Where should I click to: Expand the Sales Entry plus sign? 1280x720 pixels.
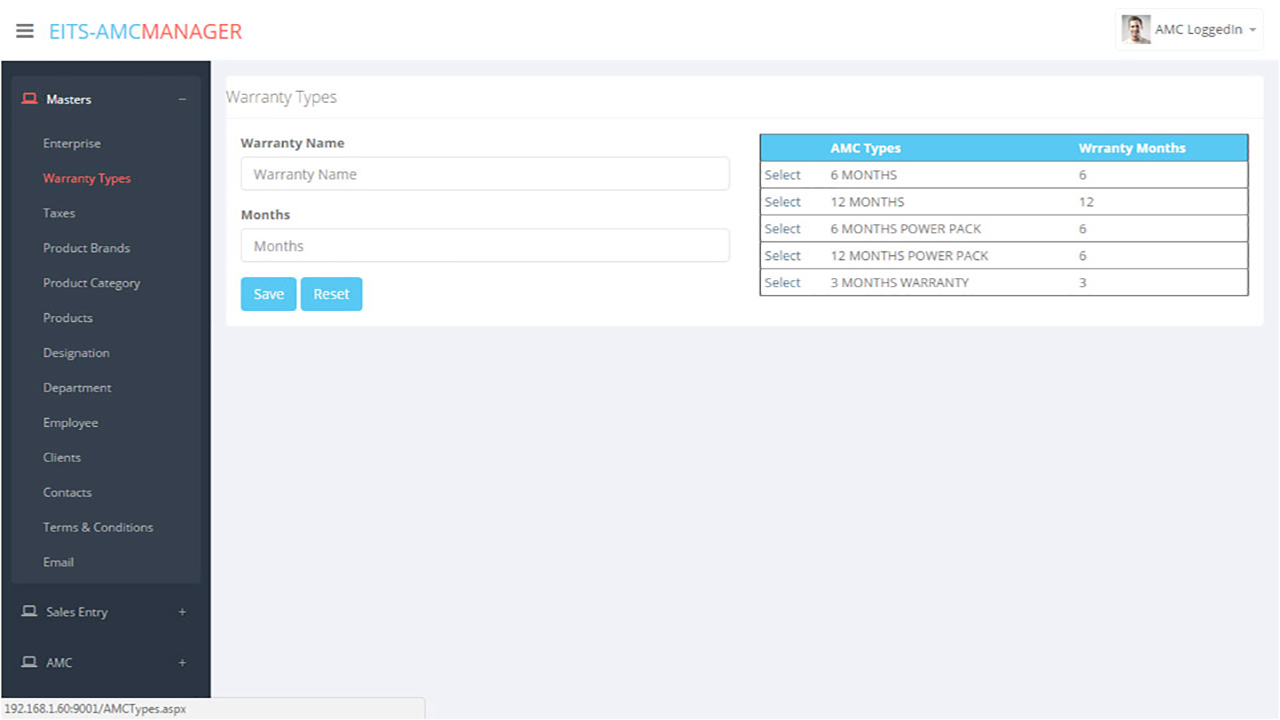[x=182, y=612]
